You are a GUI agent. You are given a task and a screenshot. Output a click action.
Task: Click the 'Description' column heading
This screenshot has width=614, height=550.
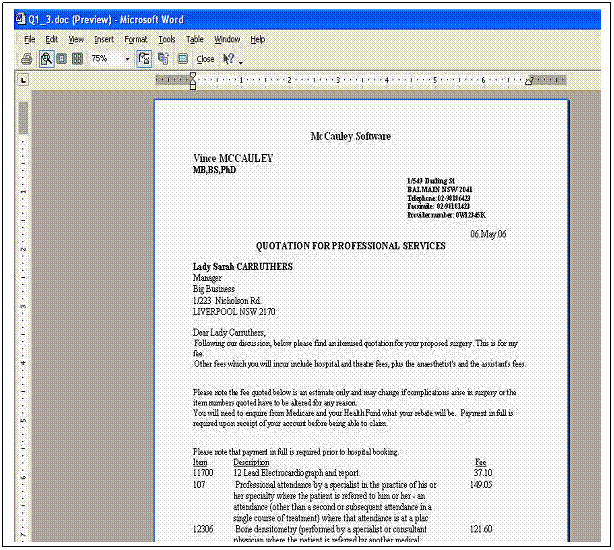pyautogui.click(x=251, y=462)
